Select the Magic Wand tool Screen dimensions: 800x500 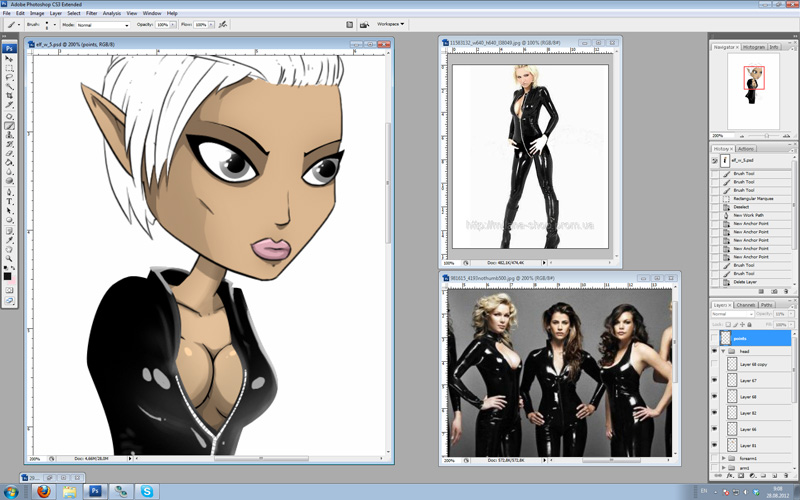[x=9, y=86]
